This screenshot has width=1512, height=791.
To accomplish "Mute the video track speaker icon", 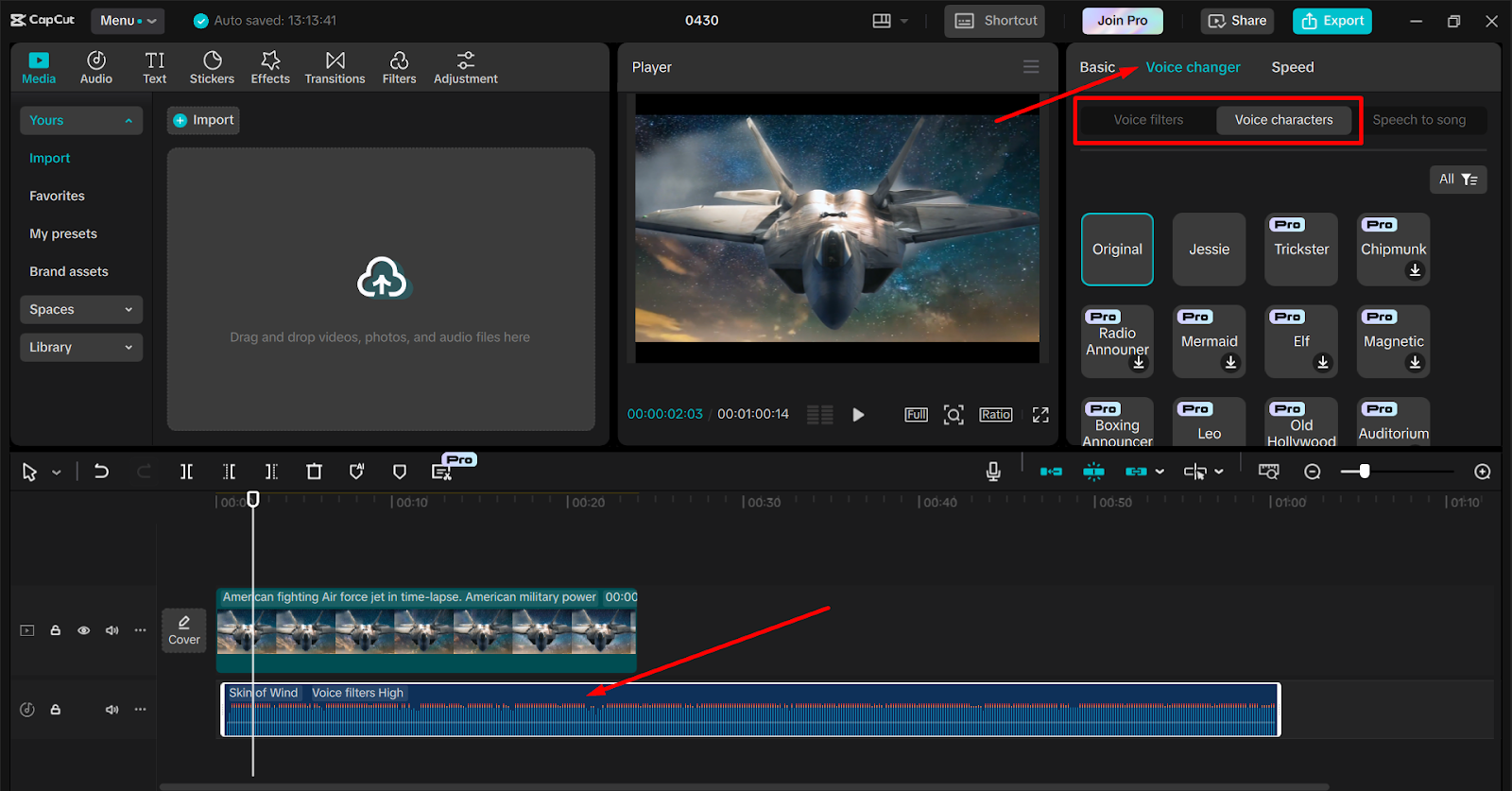I will click(x=112, y=630).
